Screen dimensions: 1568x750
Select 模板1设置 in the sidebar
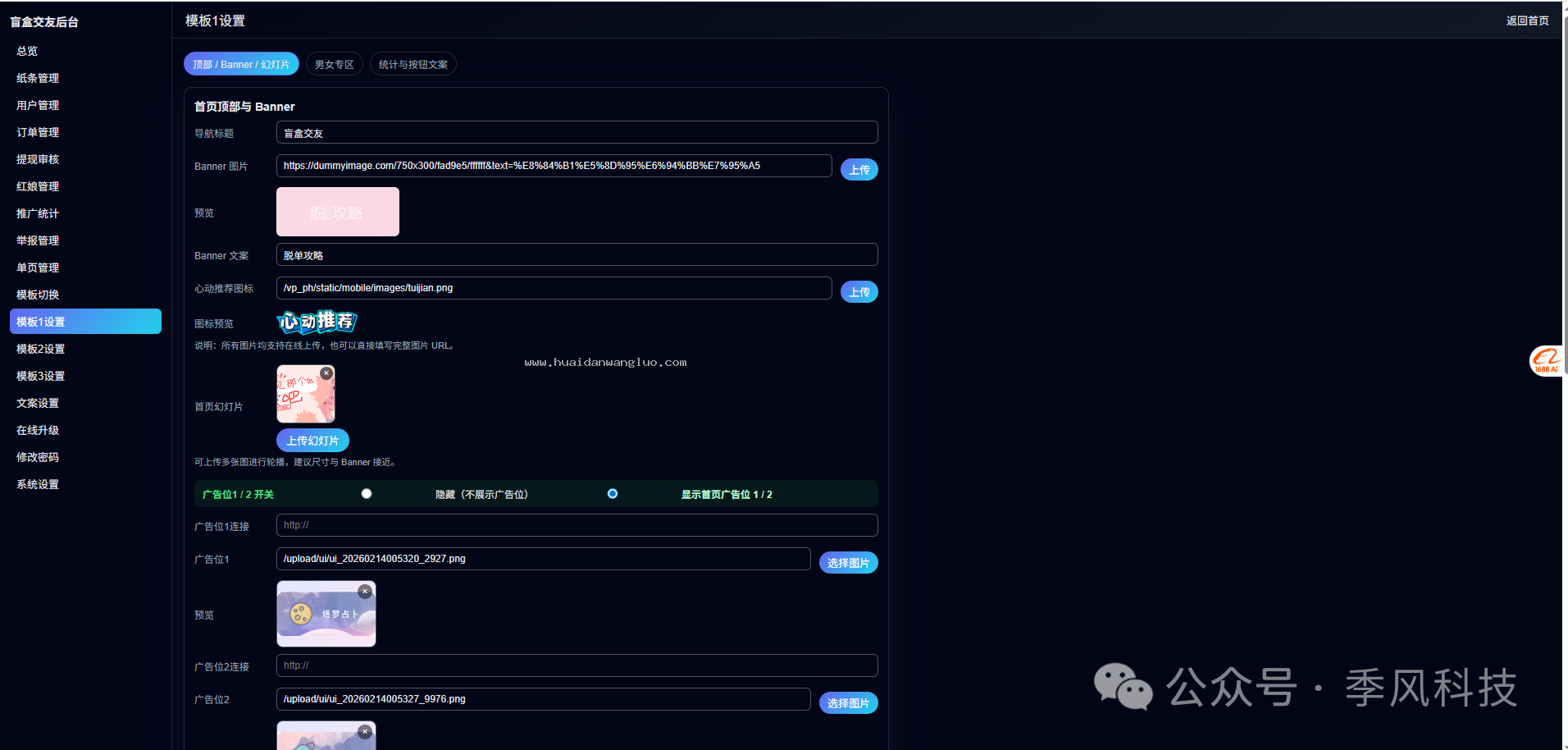85,322
